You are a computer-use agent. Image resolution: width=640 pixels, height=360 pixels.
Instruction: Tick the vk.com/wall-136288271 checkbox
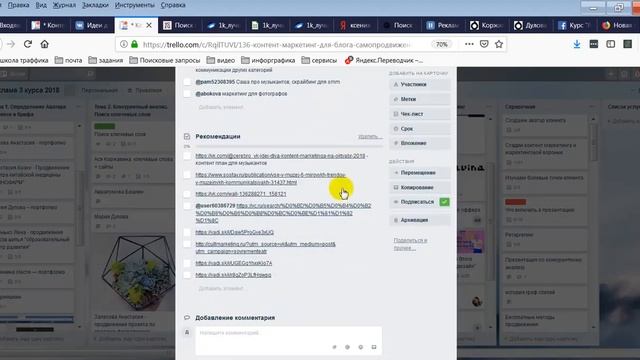tap(187, 194)
